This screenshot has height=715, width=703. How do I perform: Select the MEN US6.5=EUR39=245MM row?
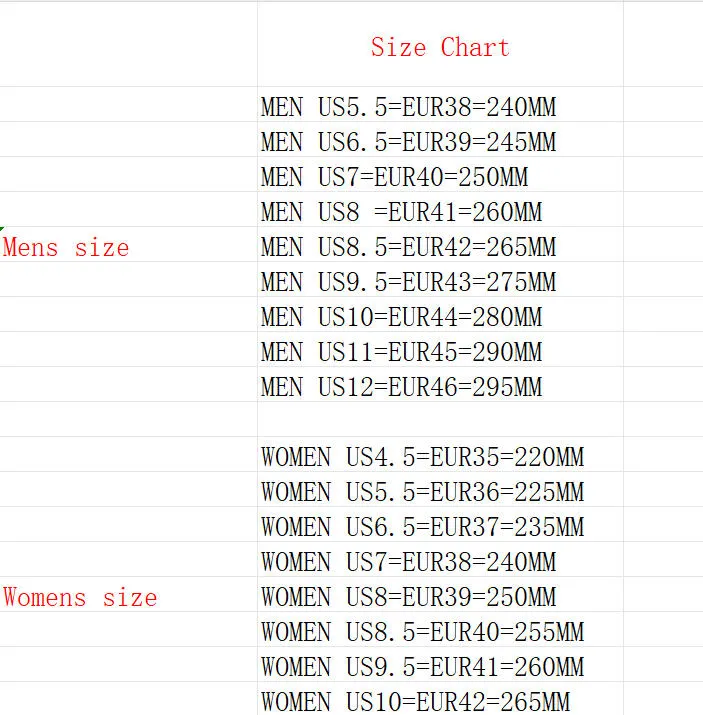tap(440, 140)
